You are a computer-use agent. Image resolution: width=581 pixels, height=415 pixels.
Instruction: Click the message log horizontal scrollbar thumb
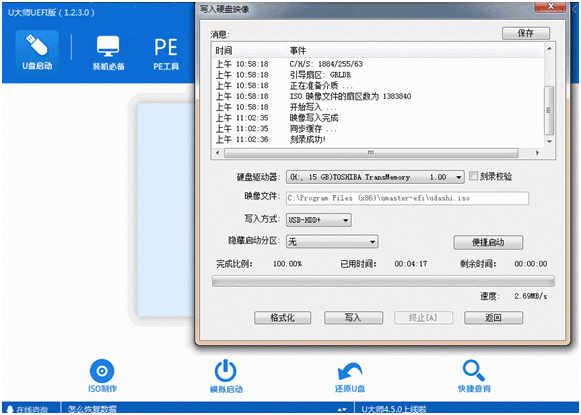click(371, 153)
